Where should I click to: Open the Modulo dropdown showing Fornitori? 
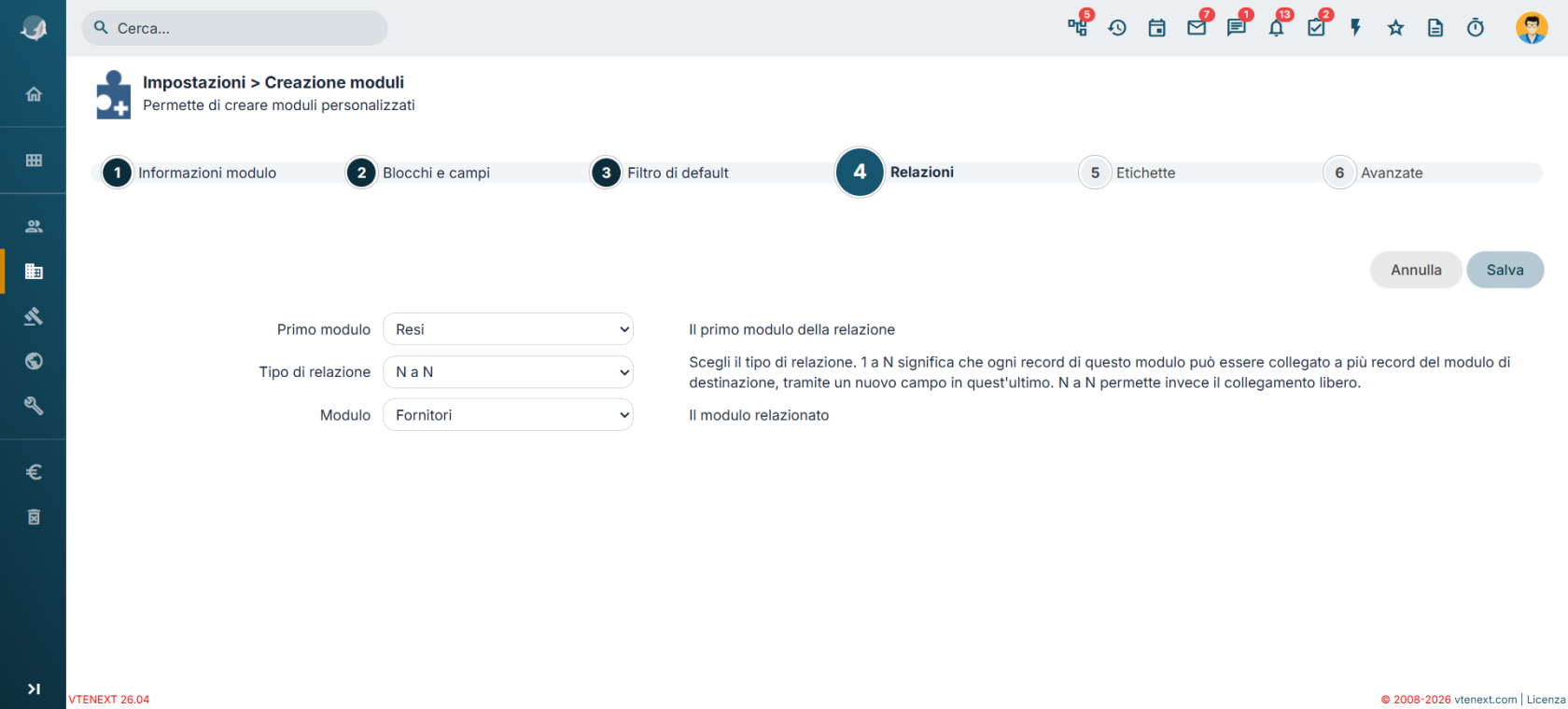508,415
